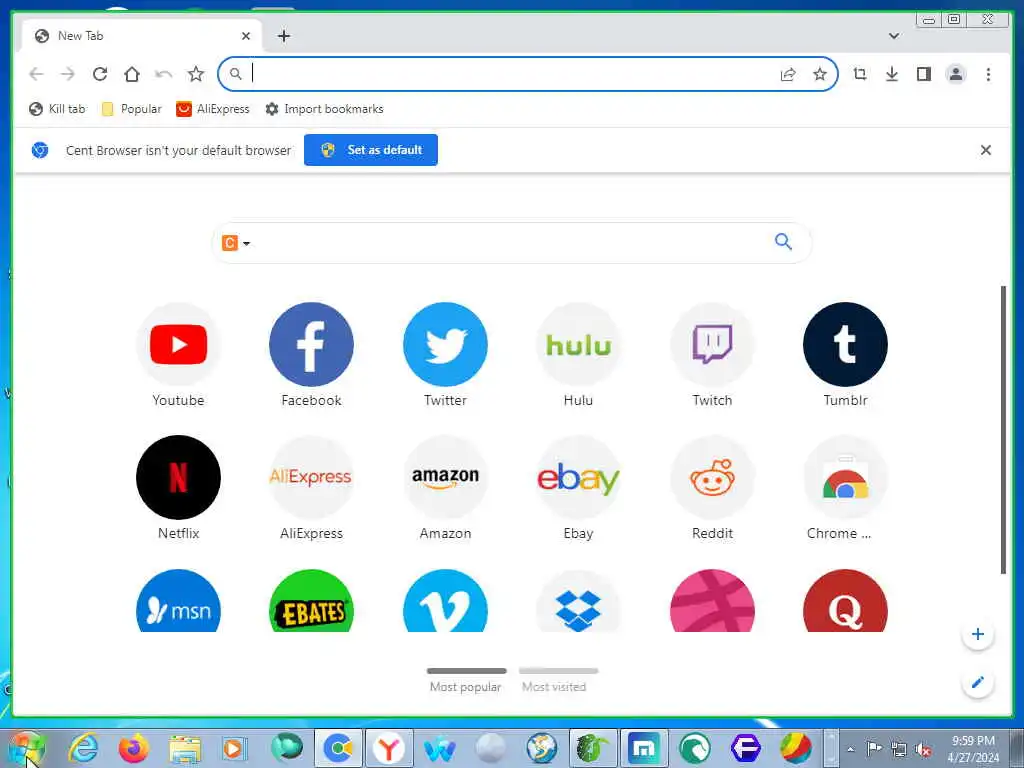The height and width of the screenshot is (768, 1024).
Task: Switch to Most visited page
Action: [558, 680]
